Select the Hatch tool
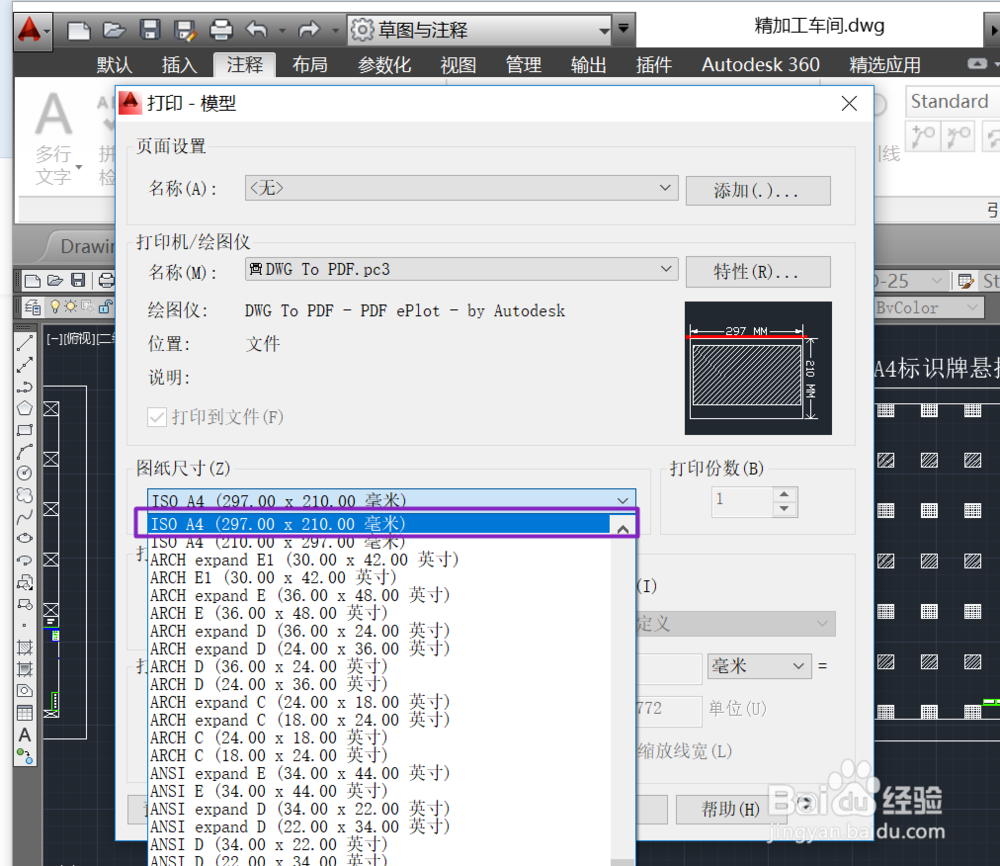 (24, 648)
